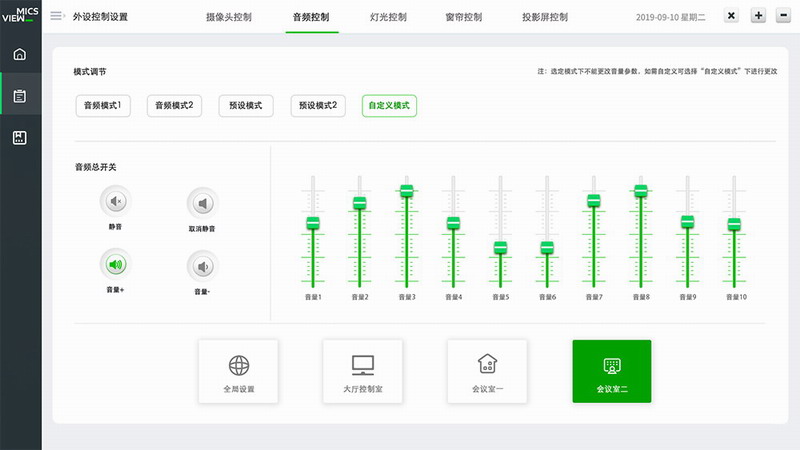Screen dimensions: 800x450
Task: Toggle the hamburger menu next to 外设控制设置
Action: [56, 16]
